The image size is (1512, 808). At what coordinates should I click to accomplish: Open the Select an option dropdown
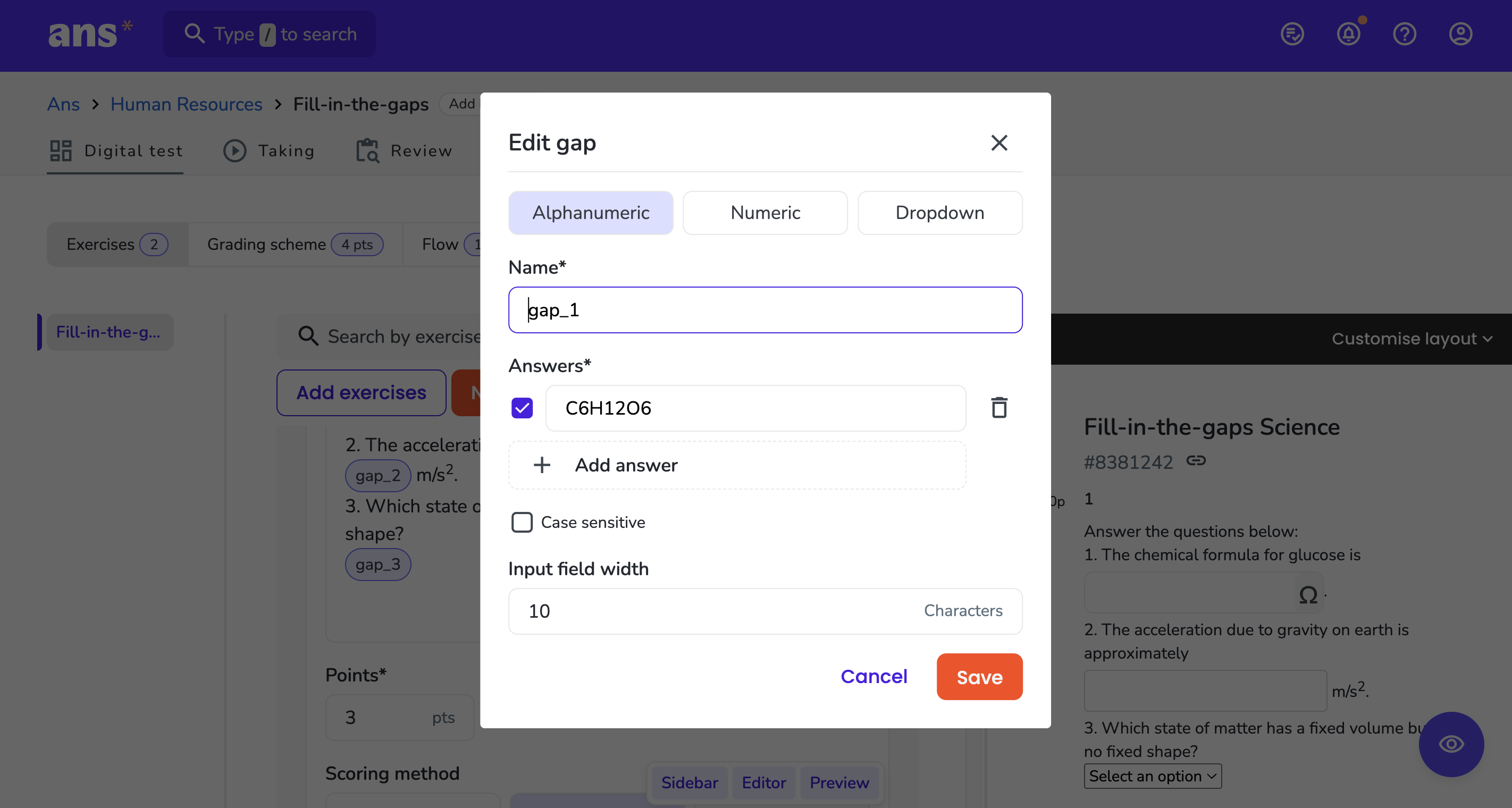click(1152, 776)
